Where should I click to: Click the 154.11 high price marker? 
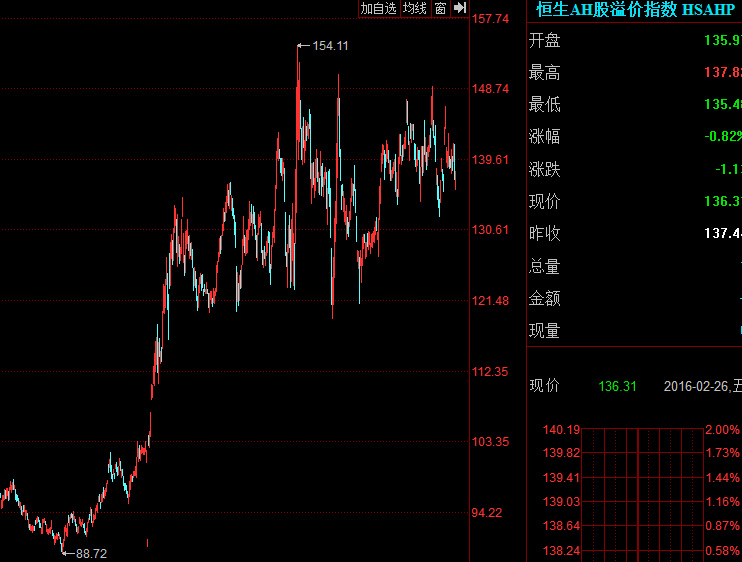point(330,46)
